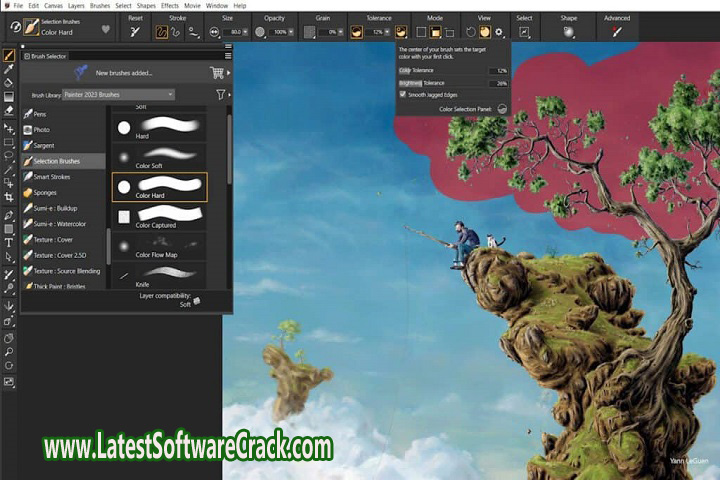The height and width of the screenshot is (480, 720).
Task: Select the Eraser tool
Action: [x=9, y=111]
